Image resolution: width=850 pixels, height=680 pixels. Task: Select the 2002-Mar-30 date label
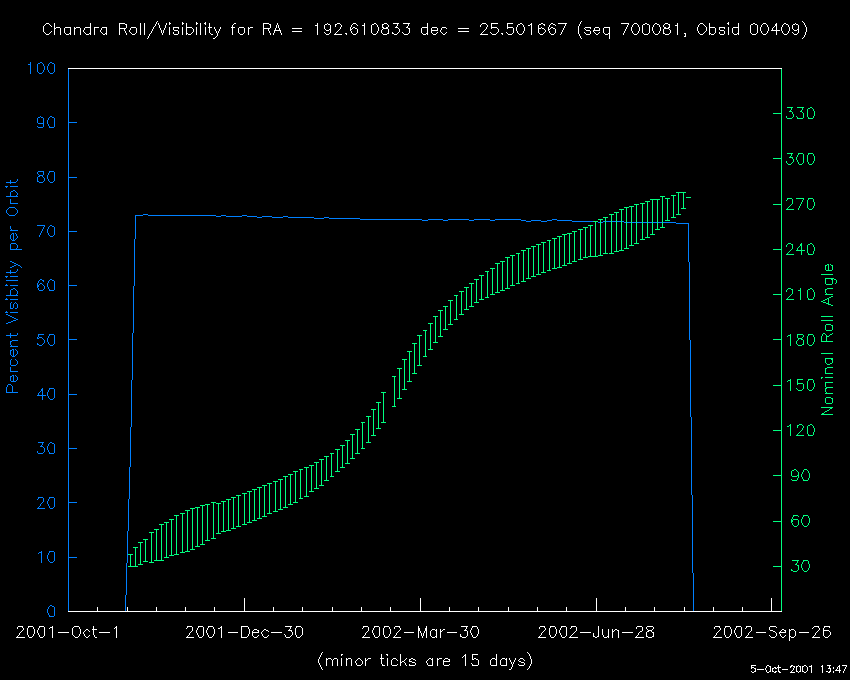[420, 633]
